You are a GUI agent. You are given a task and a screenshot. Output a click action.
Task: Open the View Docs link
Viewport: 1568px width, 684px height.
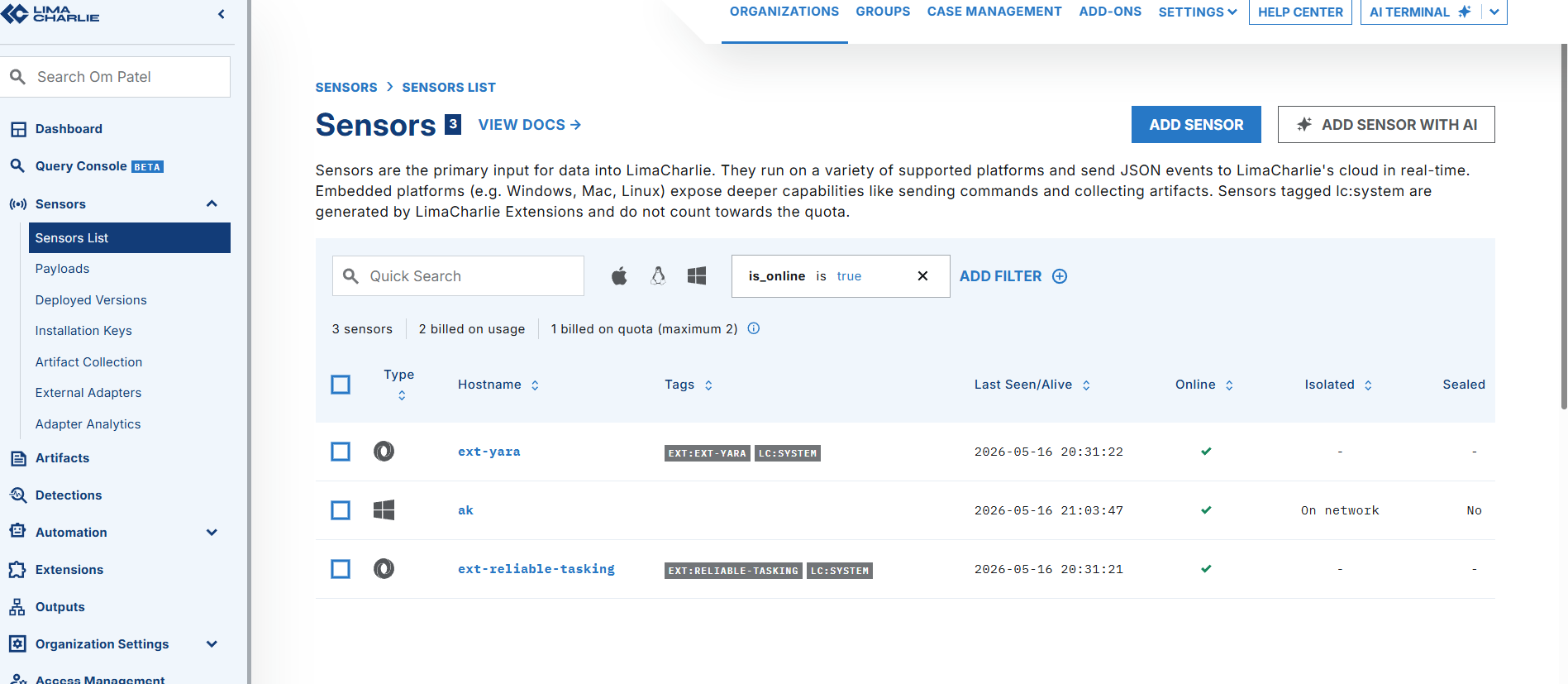530,125
